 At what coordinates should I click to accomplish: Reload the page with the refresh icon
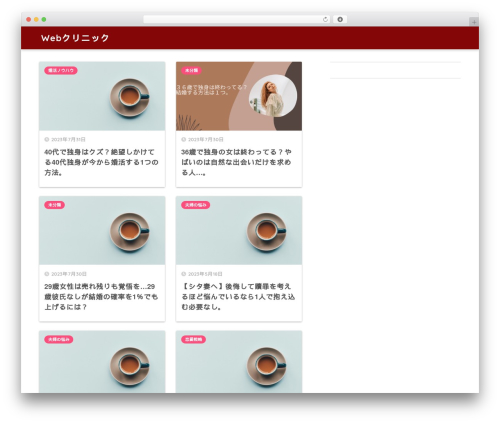[x=325, y=19]
